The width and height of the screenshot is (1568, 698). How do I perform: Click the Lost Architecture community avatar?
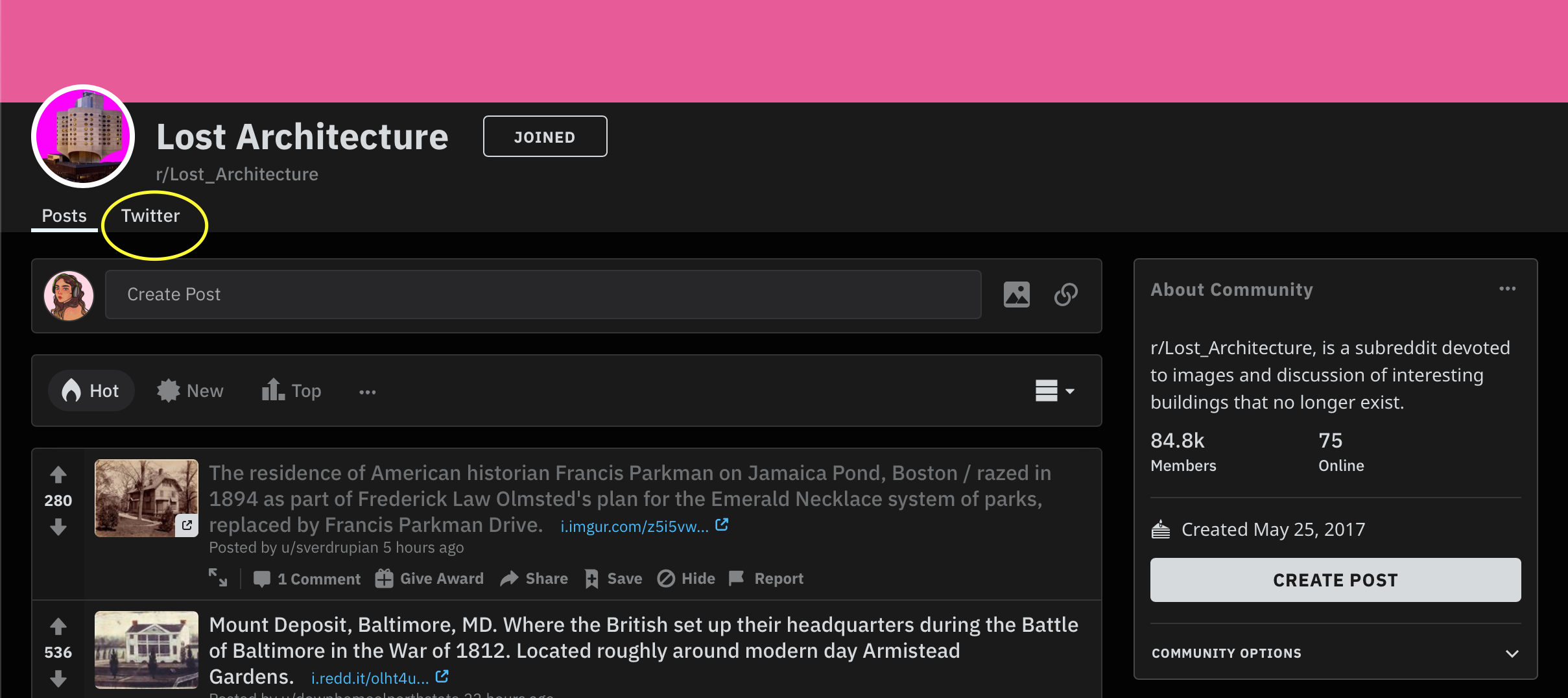83,136
